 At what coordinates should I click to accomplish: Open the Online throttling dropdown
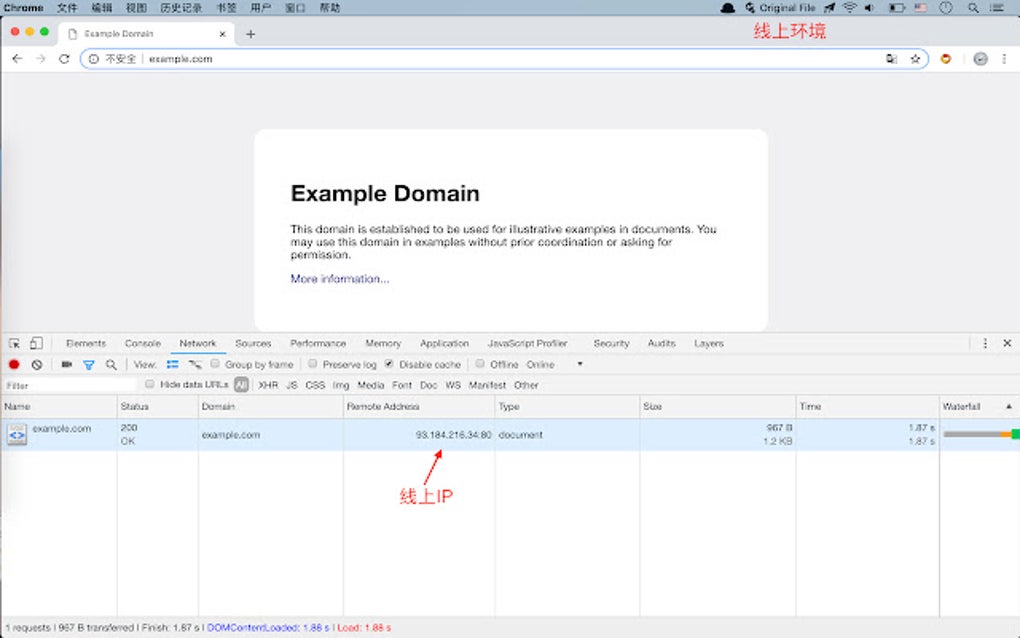pos(554,364)
